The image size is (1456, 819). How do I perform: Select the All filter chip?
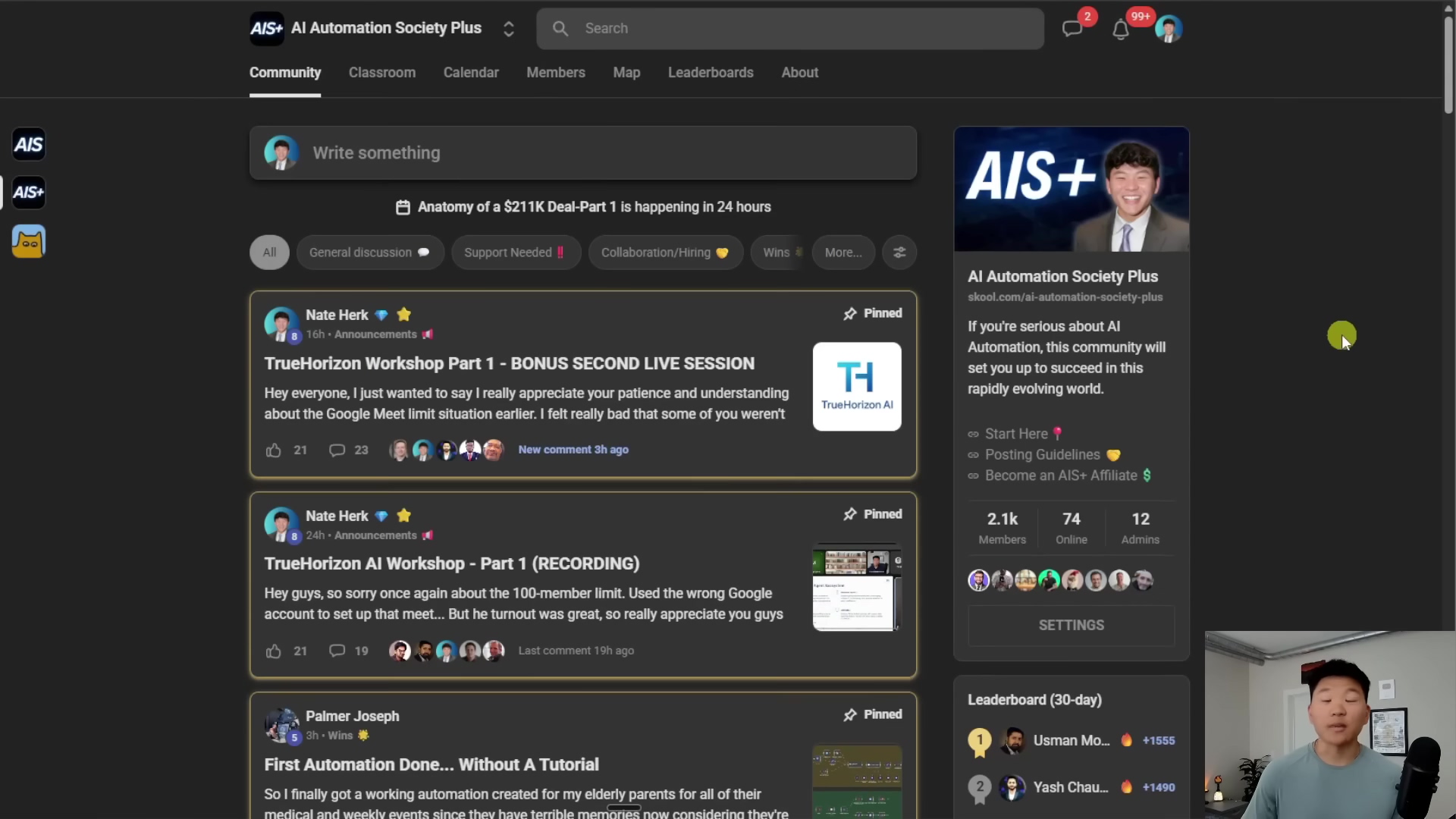269,253
